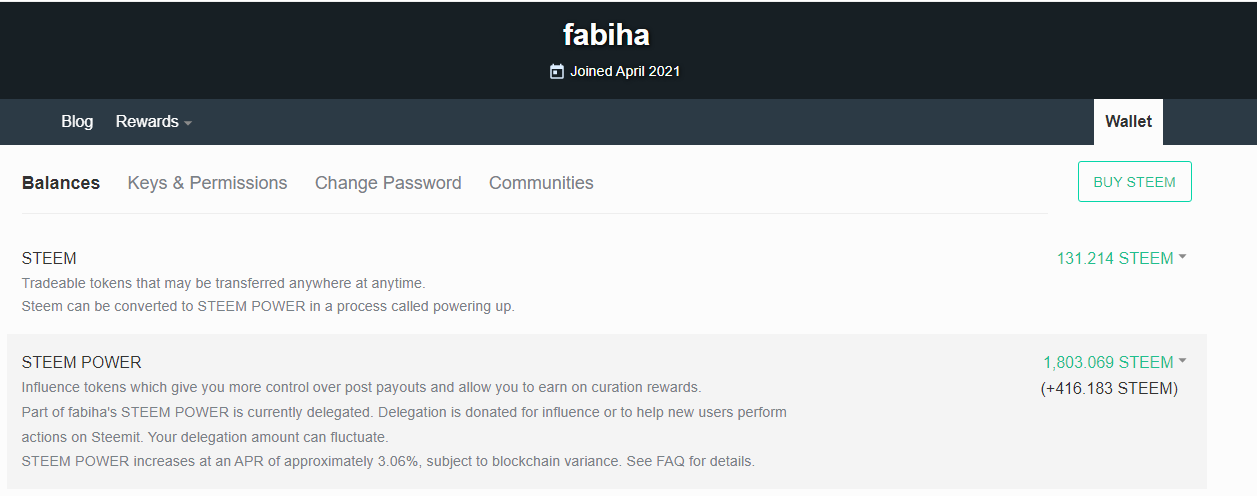Click the BUY STEEM button
This screenshot has width=1257, height=496.
point(1135,182)
